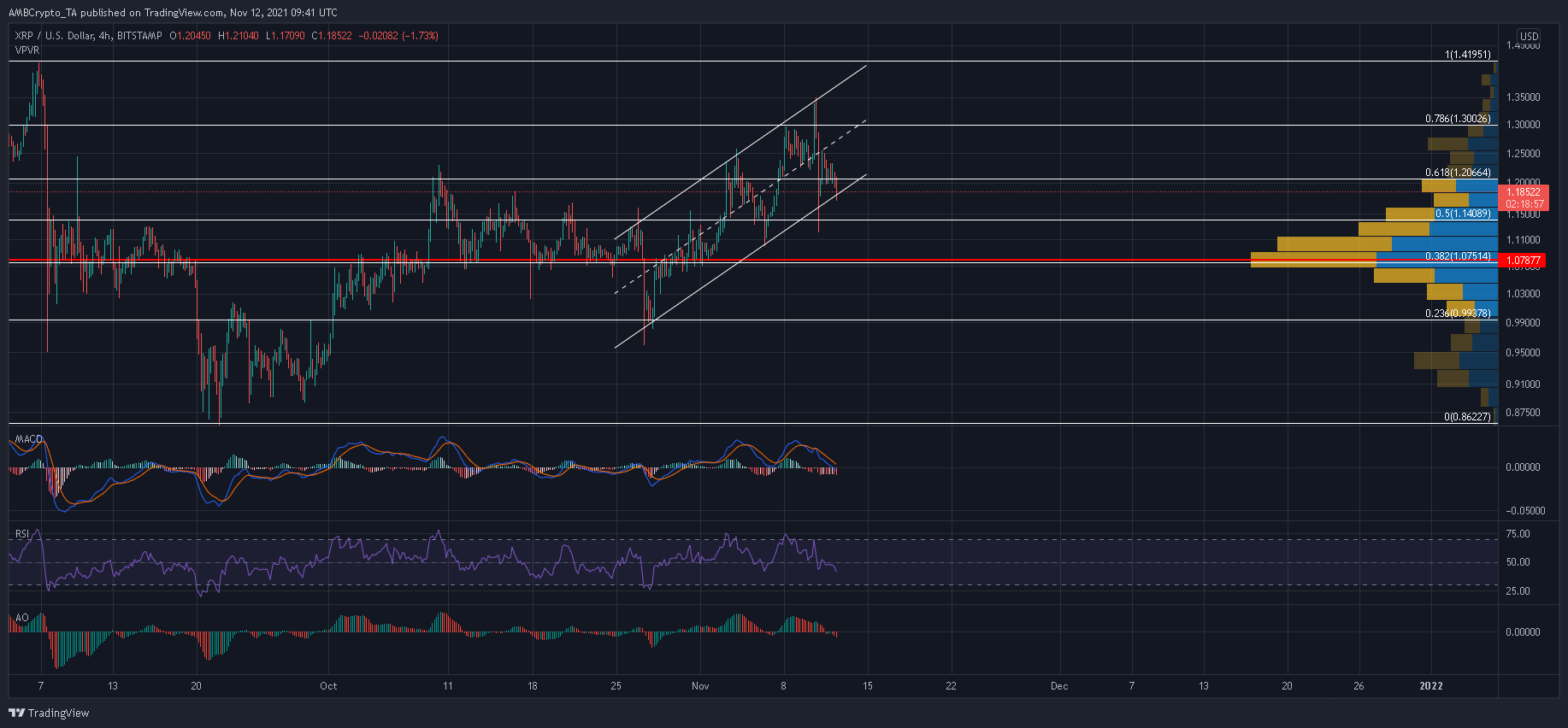Click the 25 date label on the time axis
This screenshot has height=728, width=1568.
pyautogui.click(x=616, y=686)
